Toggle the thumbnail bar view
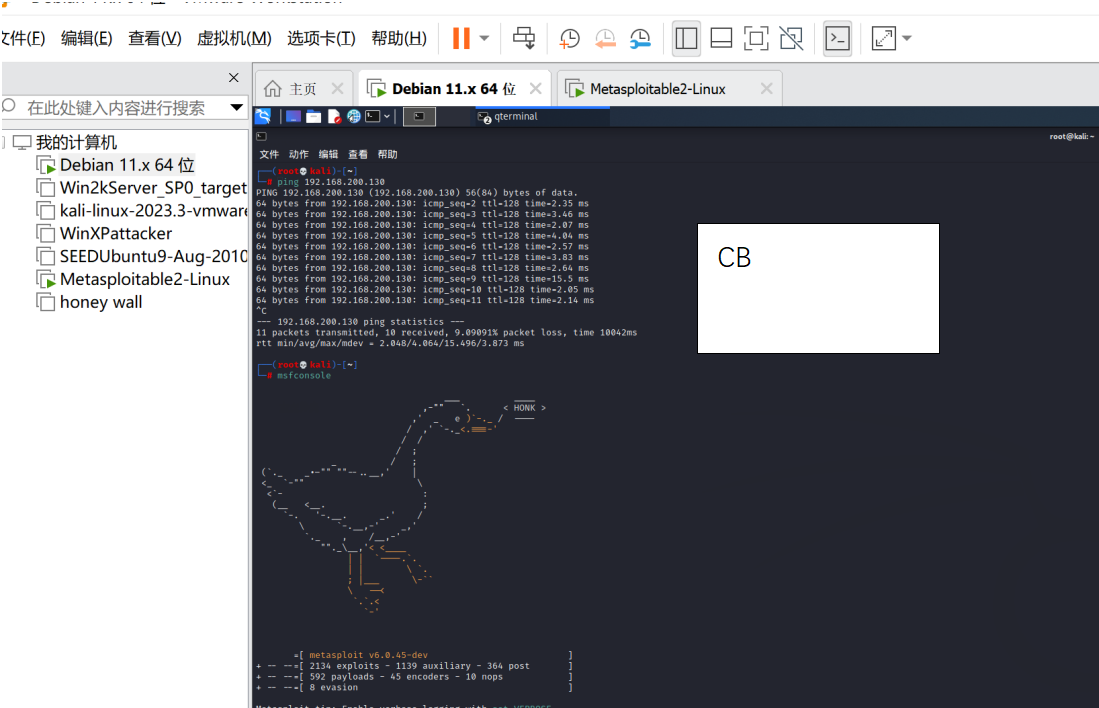 coord(721,38)
